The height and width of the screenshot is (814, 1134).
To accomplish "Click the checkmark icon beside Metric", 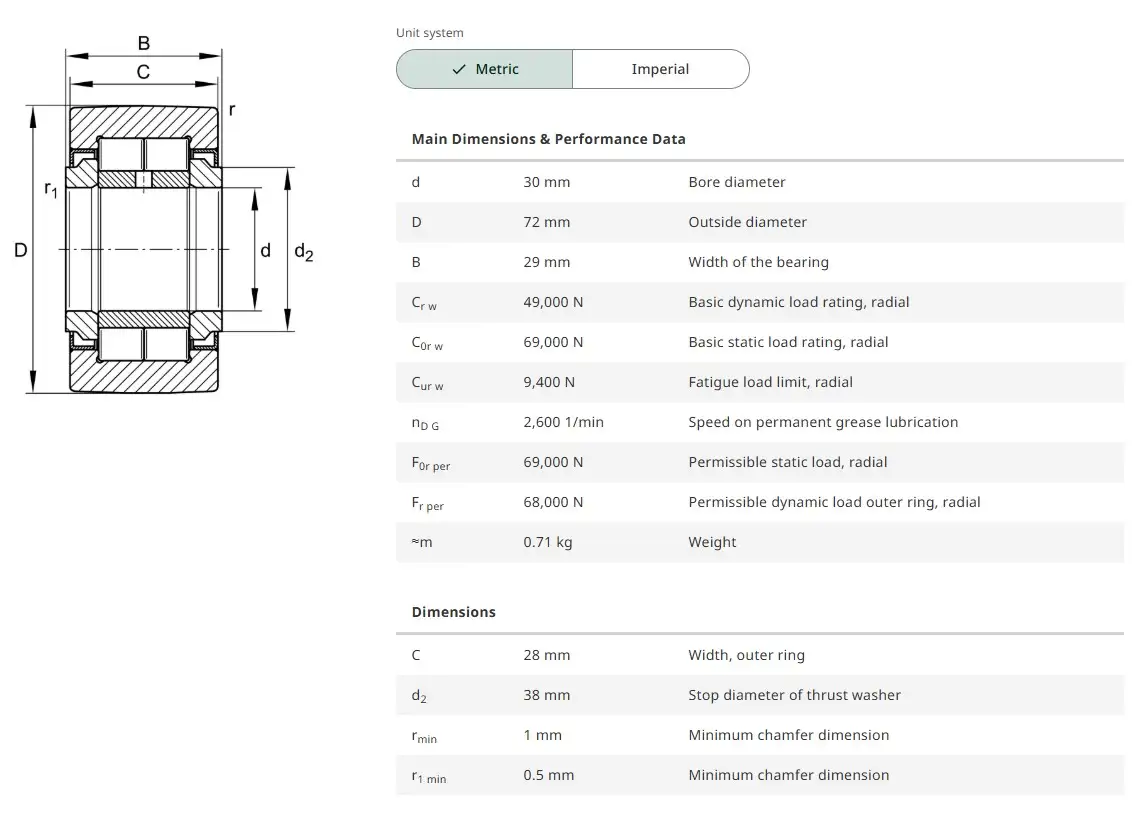I will tap(459, 69).
